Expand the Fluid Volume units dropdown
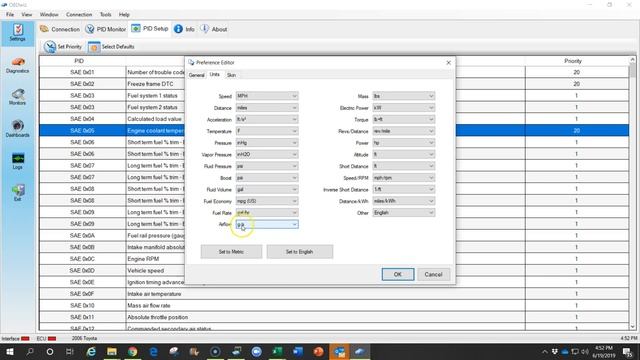Screen dimensions: 640x360 267,189
